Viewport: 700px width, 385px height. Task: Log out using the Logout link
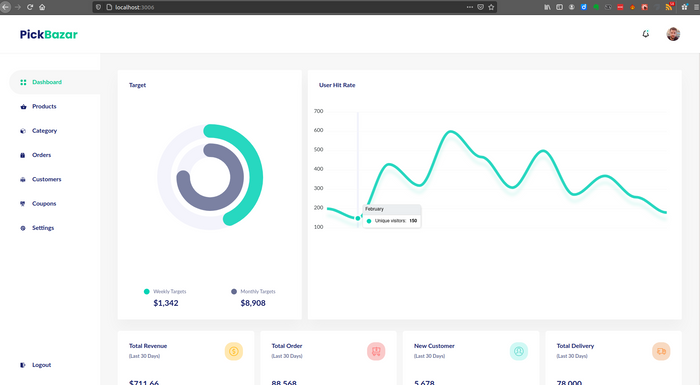[x=42, y=365]
